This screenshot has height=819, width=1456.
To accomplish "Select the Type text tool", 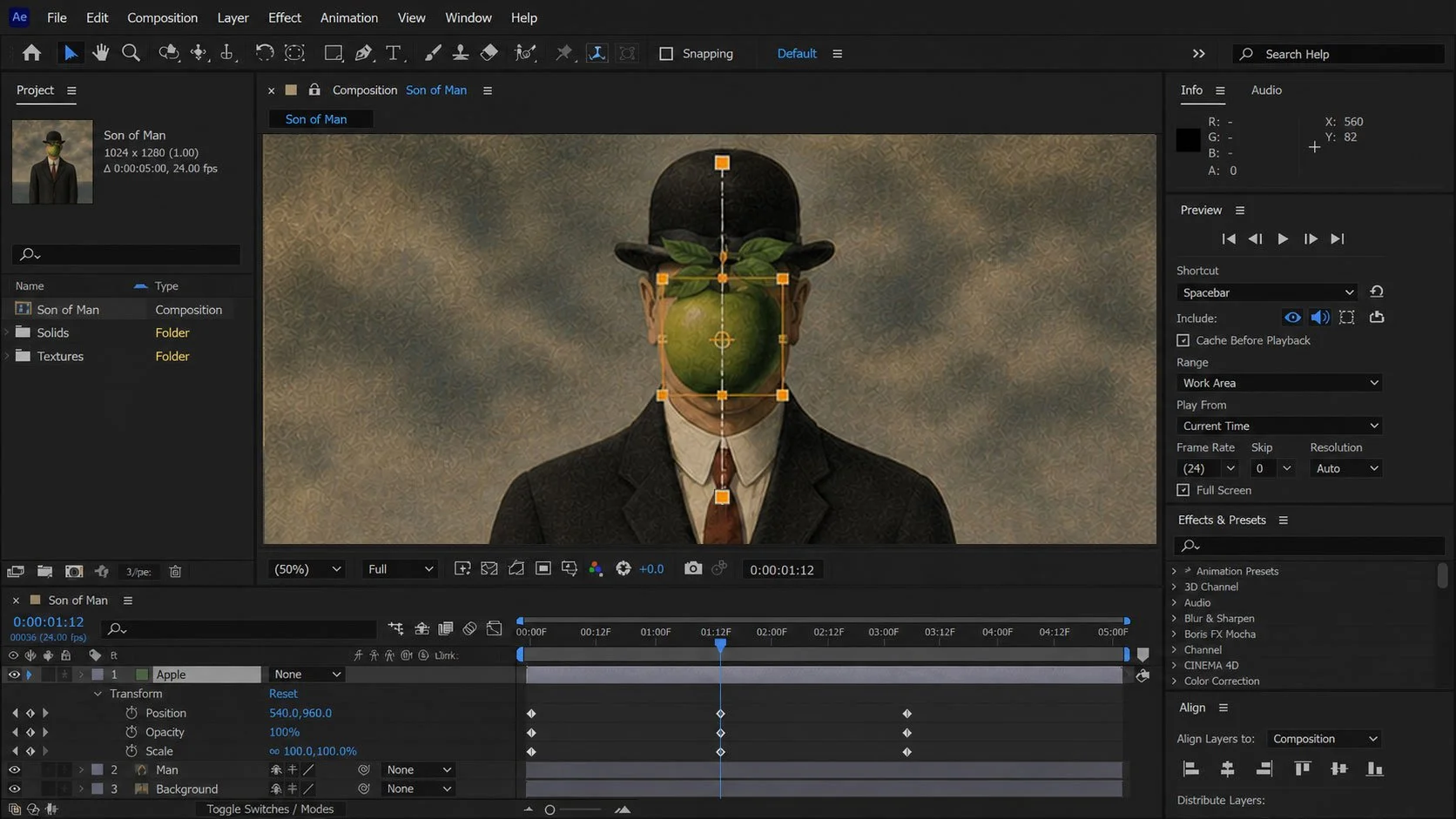I will [x=394, y=53].
